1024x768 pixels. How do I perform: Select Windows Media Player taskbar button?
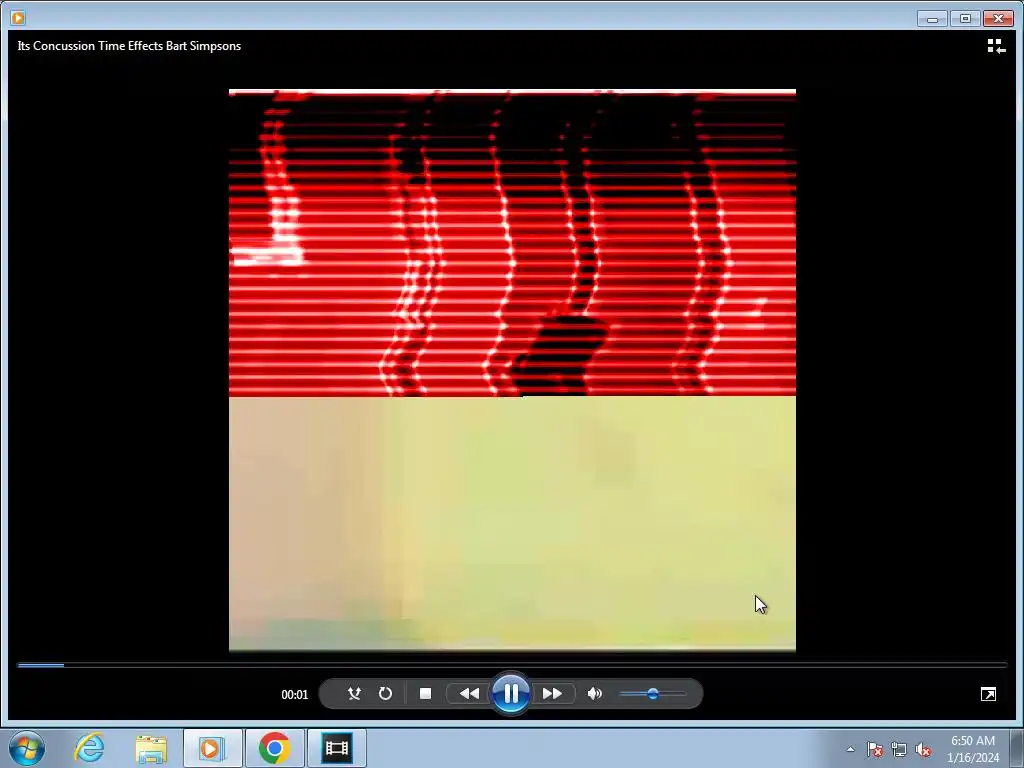tap(212, 748)
